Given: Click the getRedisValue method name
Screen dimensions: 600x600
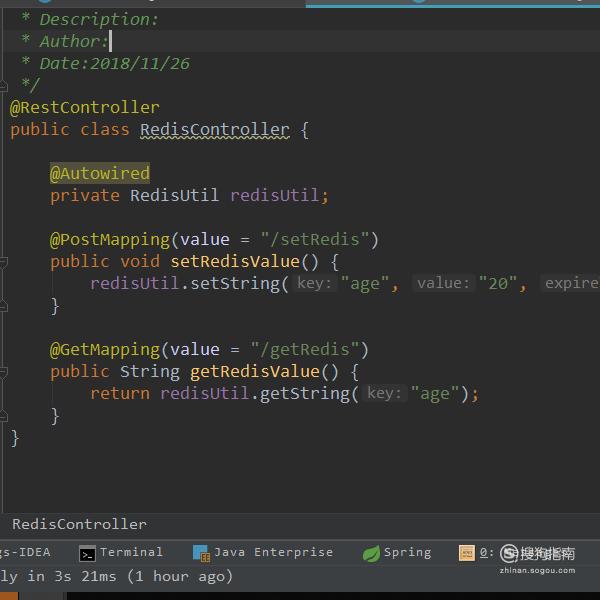Looking at the screenshot, I should coord(255,372).
